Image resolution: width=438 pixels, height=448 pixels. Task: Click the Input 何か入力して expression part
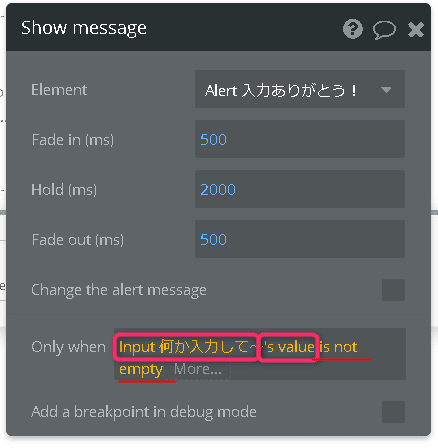pyautogui.click(x=186, y=347)
